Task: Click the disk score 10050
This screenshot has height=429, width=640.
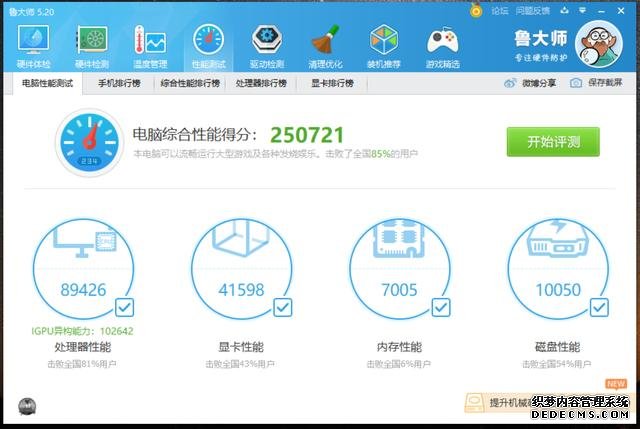Action: 558,290
